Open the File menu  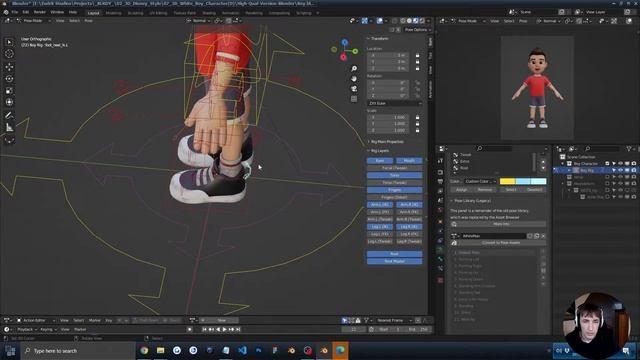click(x=15, y=12)
